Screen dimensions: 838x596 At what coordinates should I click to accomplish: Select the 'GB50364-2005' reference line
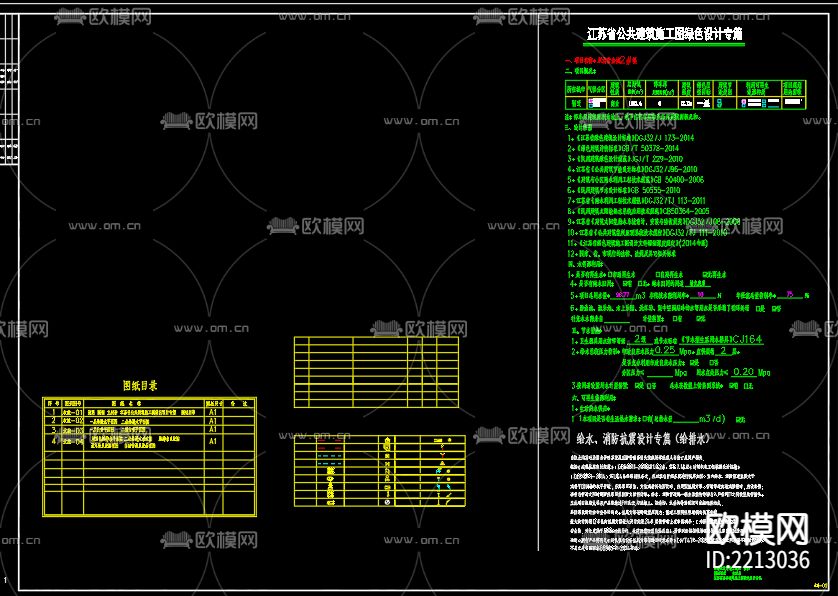pyautogui.click(x=639, y=211)
